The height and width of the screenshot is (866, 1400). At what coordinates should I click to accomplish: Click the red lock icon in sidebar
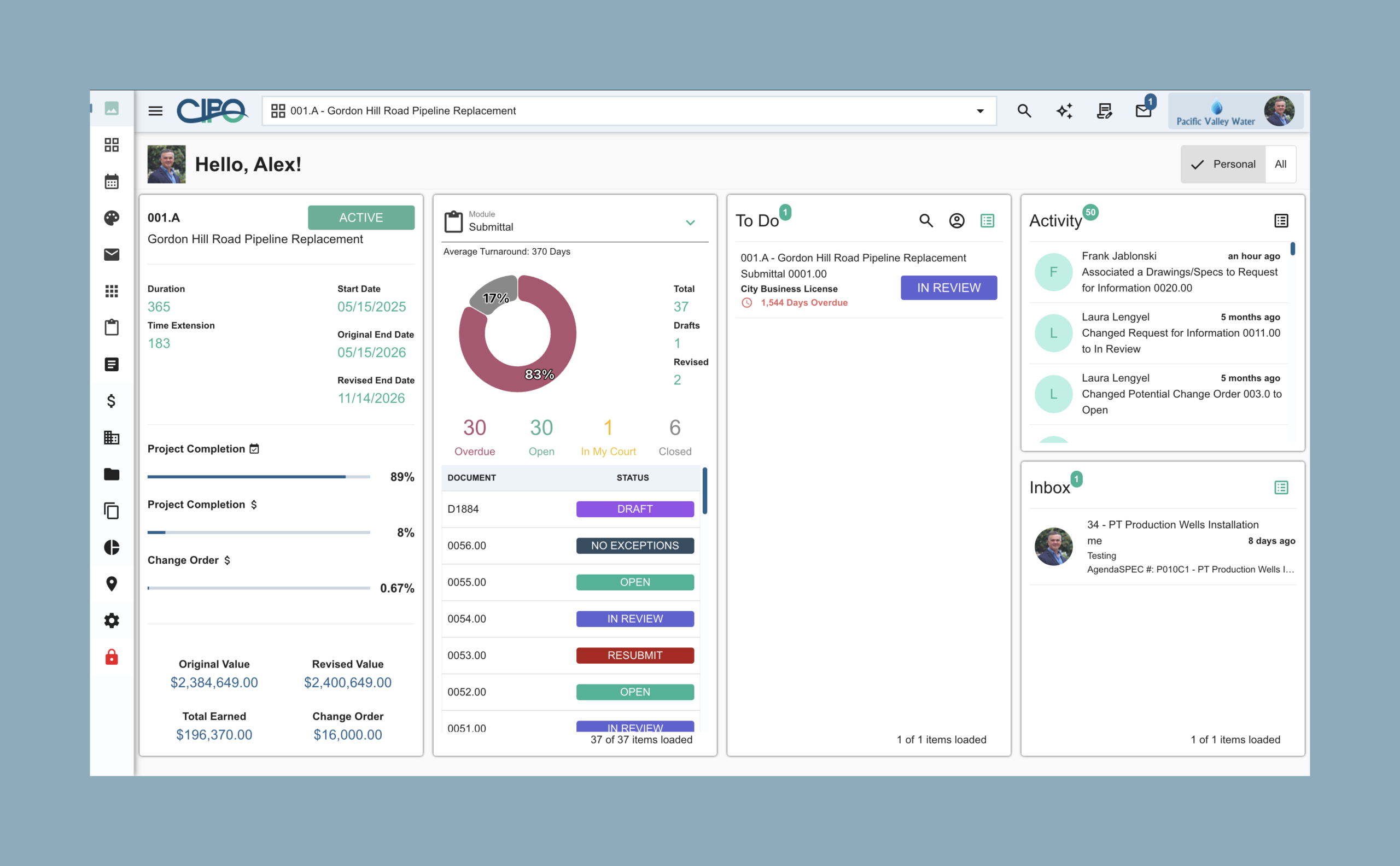click(112, 657)
